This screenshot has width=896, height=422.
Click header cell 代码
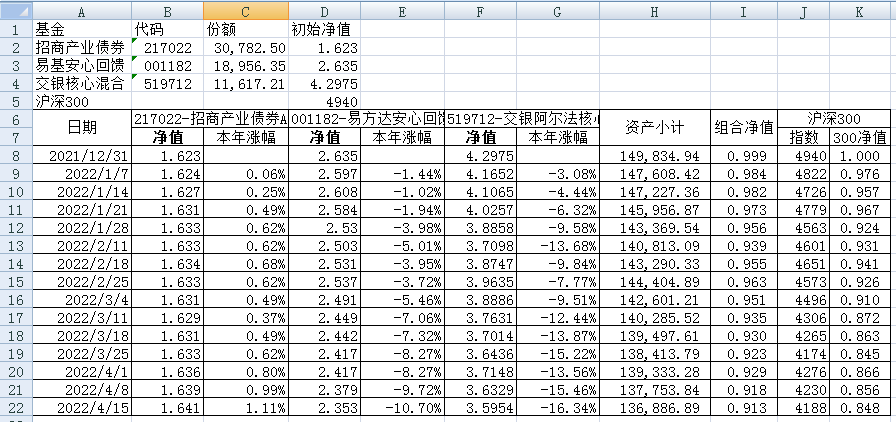(x=167, y=29)
